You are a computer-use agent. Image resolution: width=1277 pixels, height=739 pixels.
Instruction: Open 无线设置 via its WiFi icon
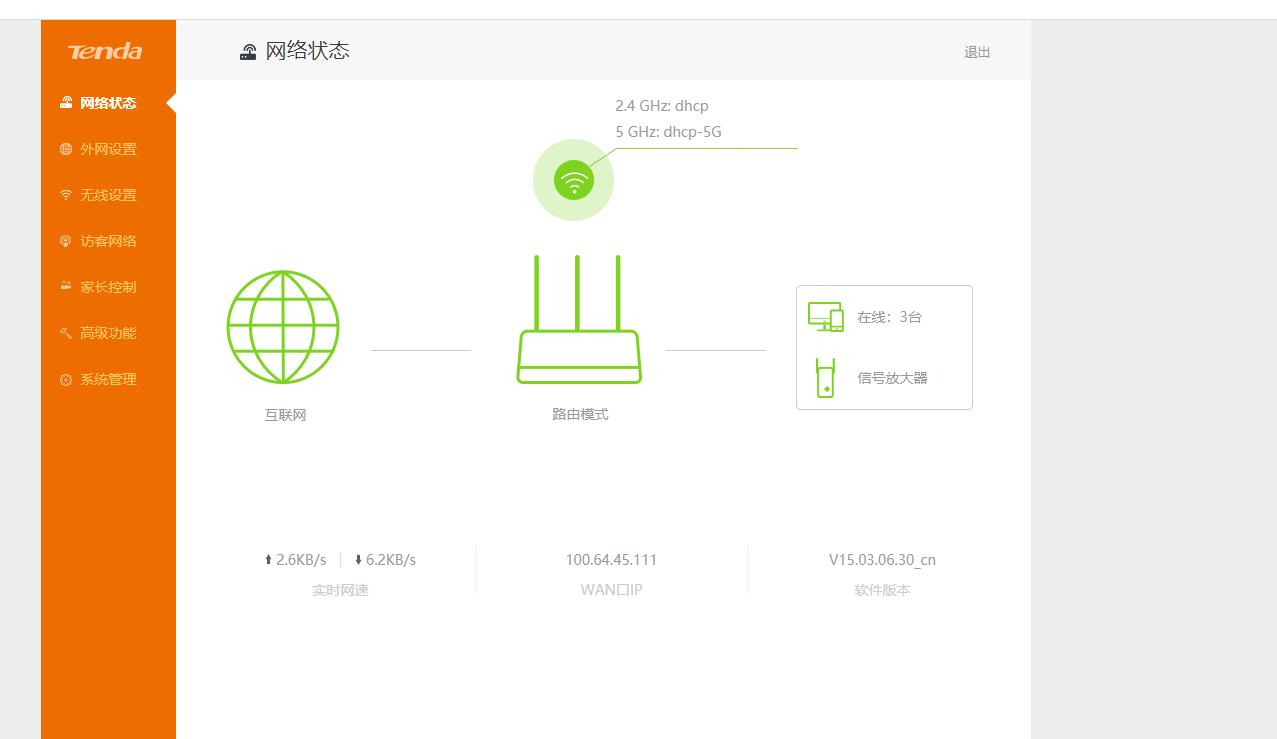tap(64, 194)
